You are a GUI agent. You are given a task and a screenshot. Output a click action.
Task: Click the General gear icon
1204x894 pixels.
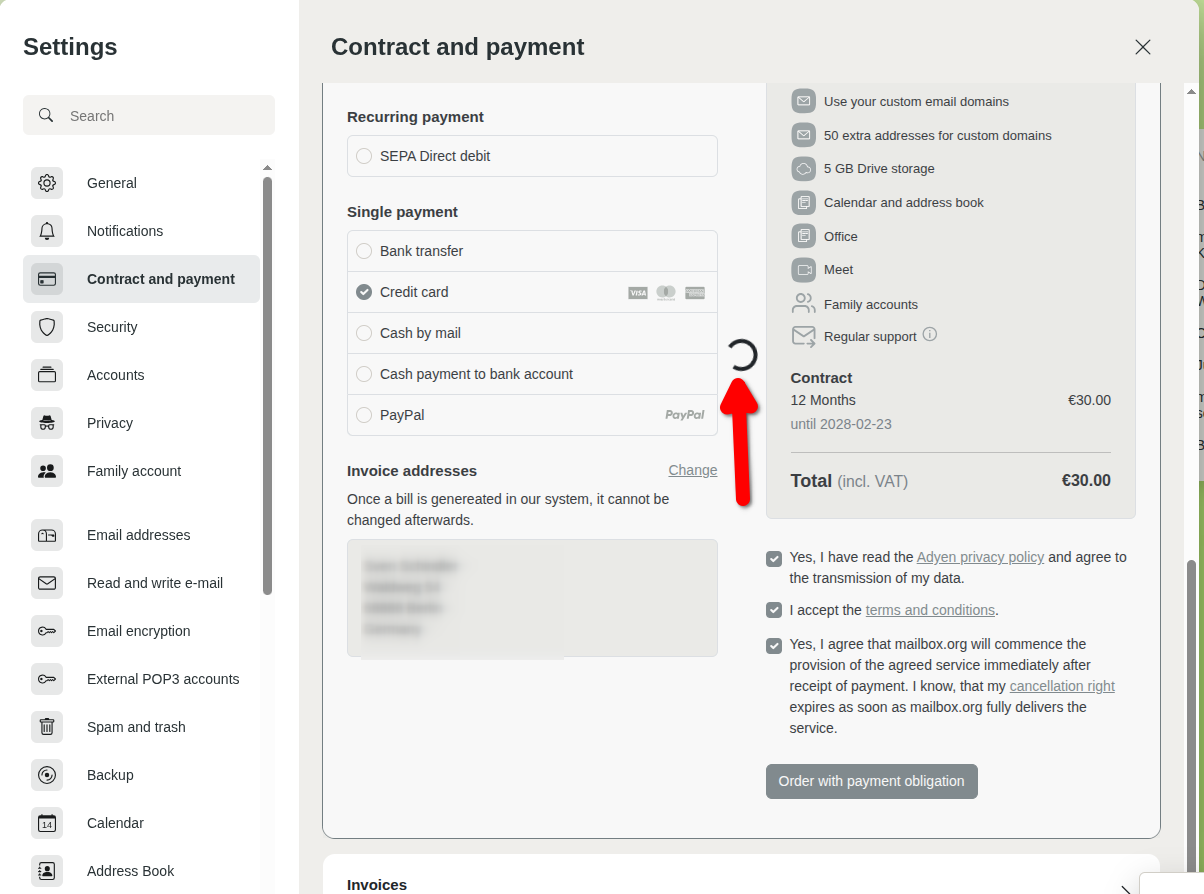coord(47,183)
